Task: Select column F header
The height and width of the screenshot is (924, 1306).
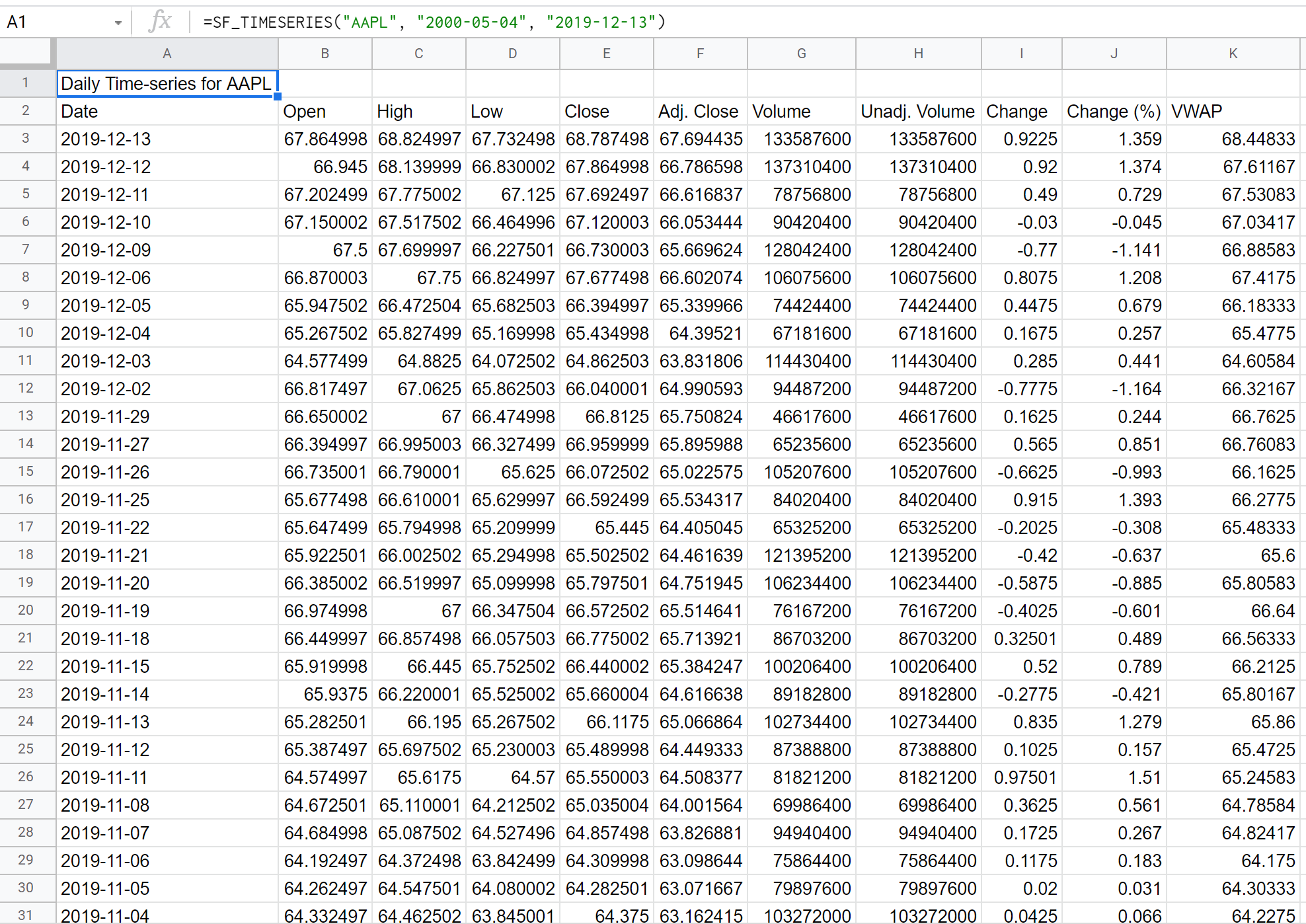Action: point(701,54)
